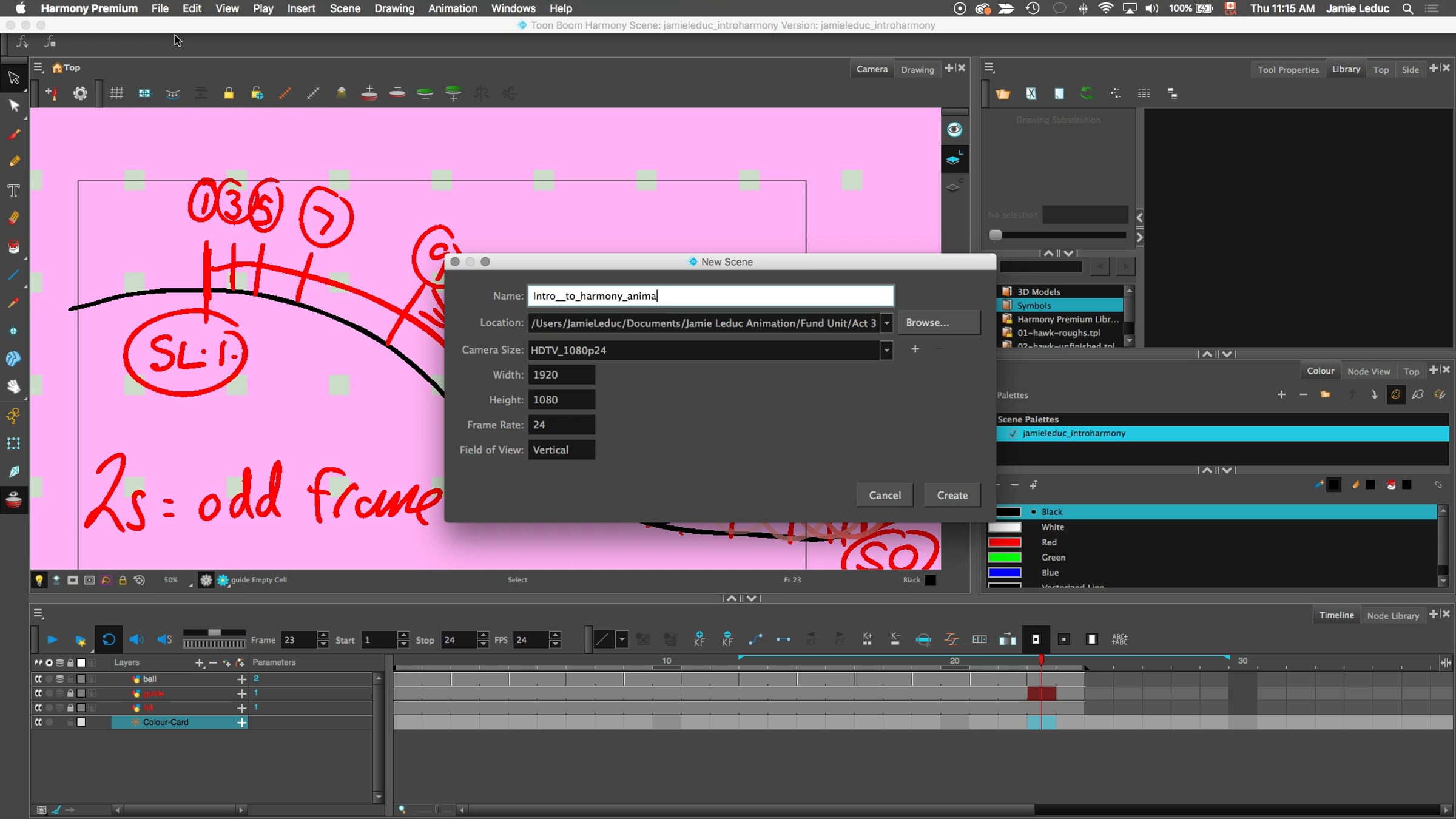Click the open library folder icon
Image resolution: width=1456 pixels, height=819 pixels.
(1003, 93)
